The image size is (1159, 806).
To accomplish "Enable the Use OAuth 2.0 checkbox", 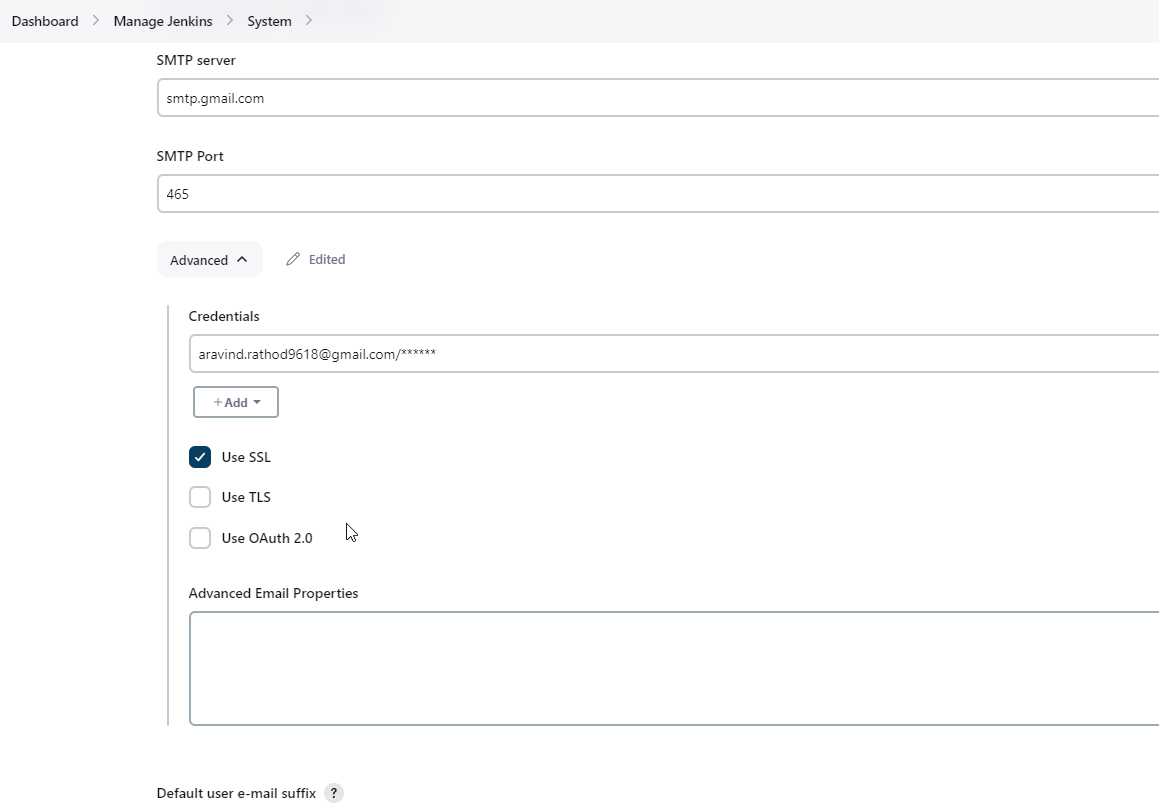I will point(200,538).
